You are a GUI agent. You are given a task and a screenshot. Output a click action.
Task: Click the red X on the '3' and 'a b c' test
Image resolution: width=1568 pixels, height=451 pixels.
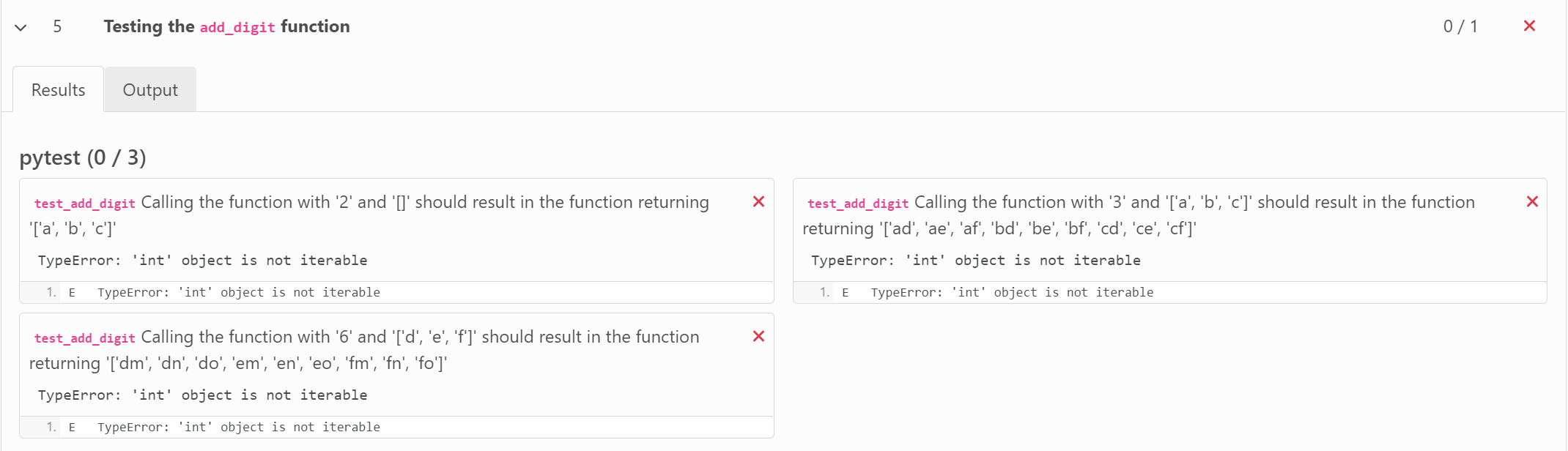click(1532, 202)
